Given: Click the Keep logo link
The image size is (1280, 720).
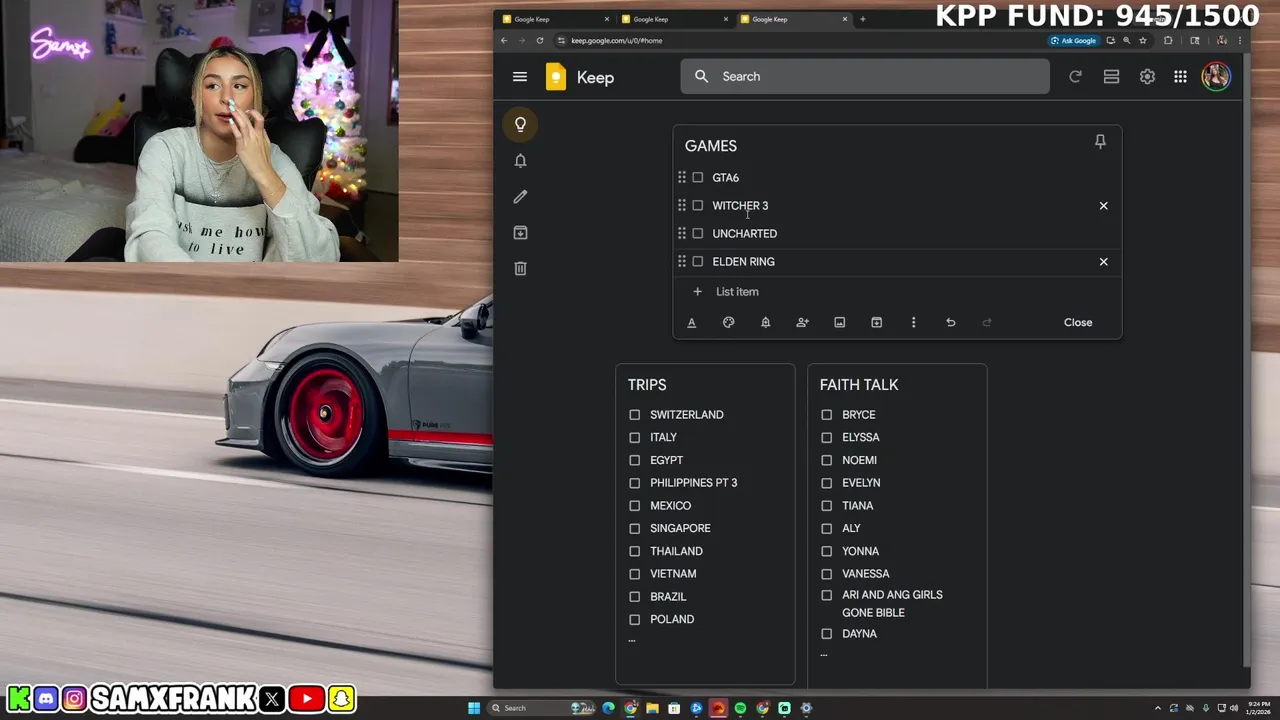Looking at the screenshot, I should [x=580, y=77].
